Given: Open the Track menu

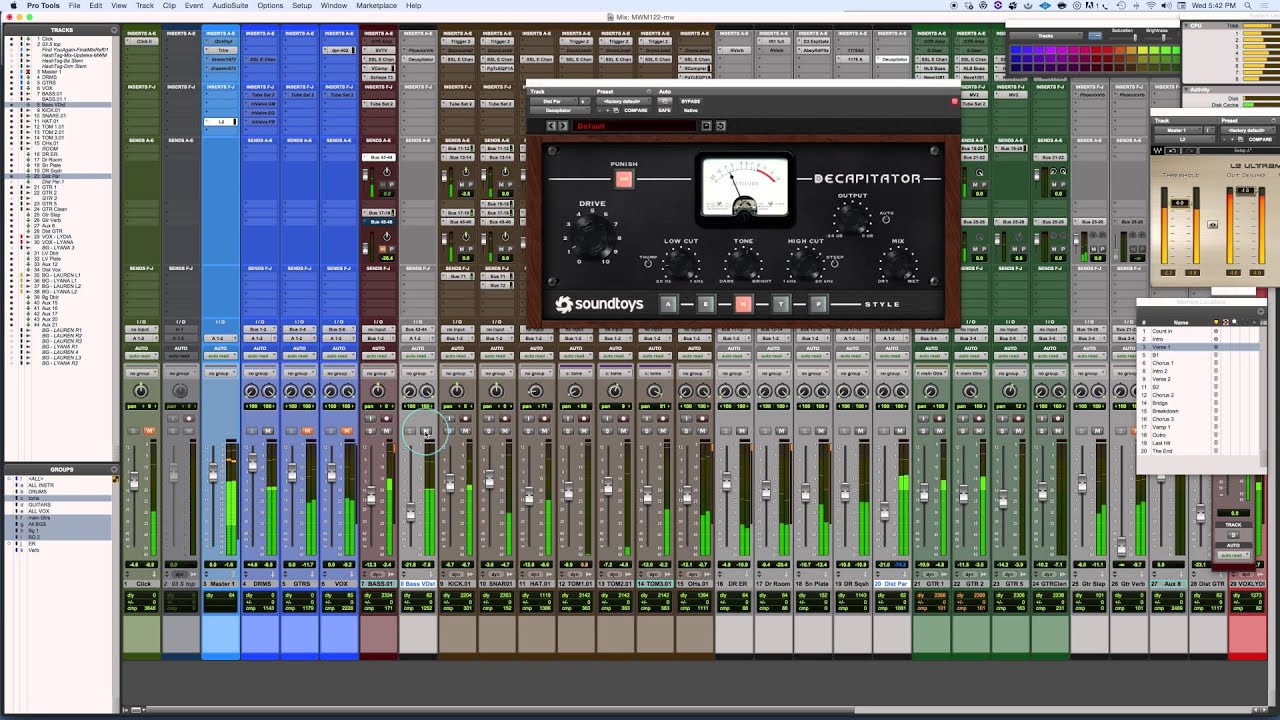Looking at the screenshot, I should [145, 5].
